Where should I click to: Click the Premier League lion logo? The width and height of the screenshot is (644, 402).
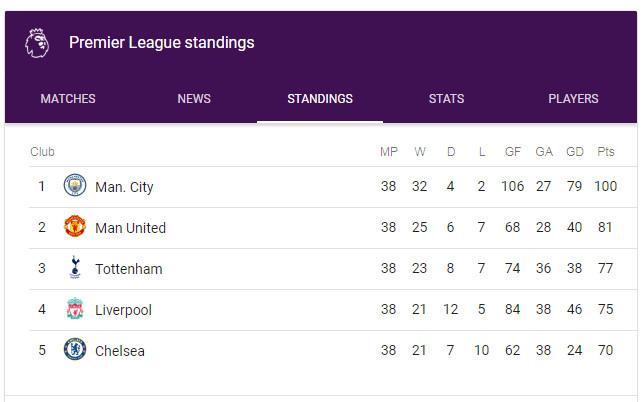click(37, 43)
